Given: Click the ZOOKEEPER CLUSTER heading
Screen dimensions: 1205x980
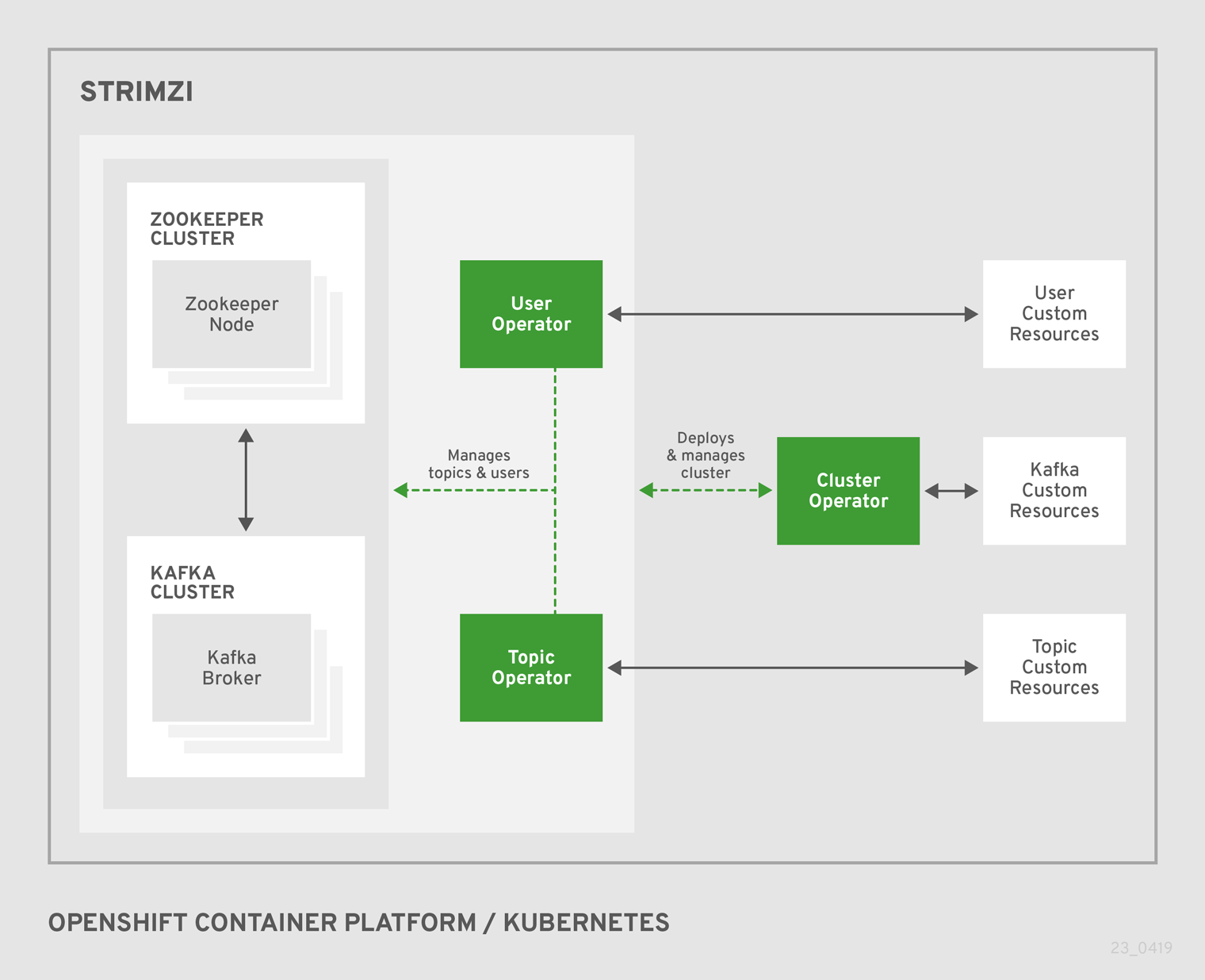Looking at the screenshot, I should pos(207,229).
